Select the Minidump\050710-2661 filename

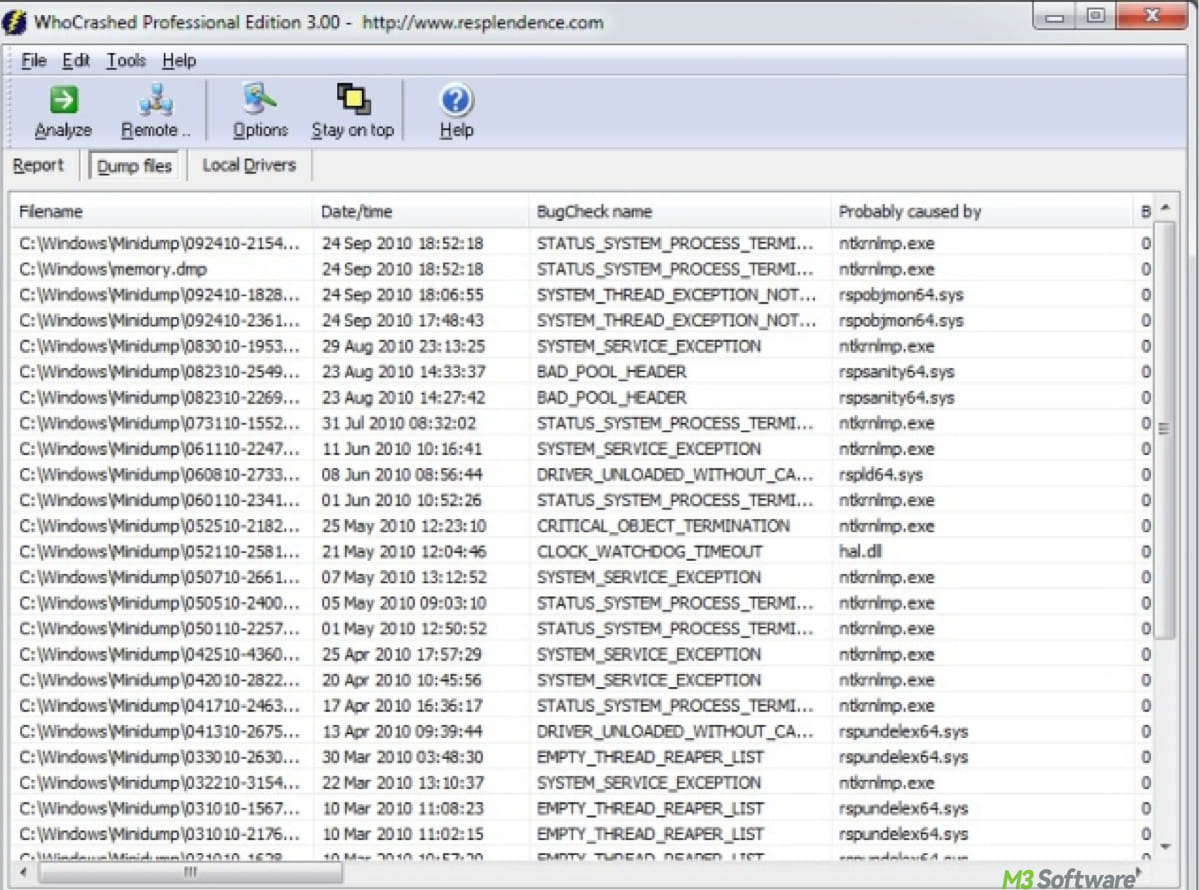159,577
